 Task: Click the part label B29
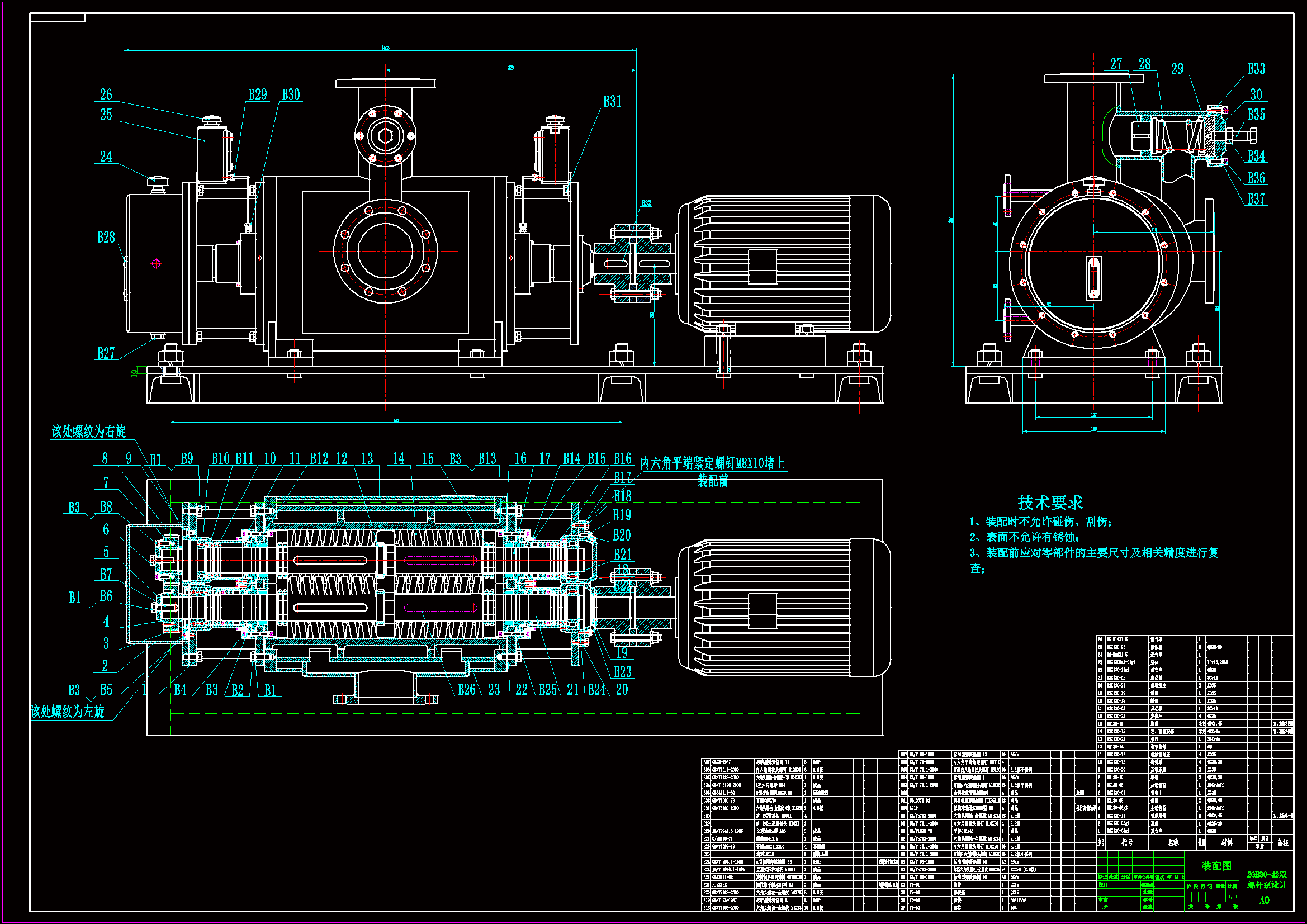257,95
